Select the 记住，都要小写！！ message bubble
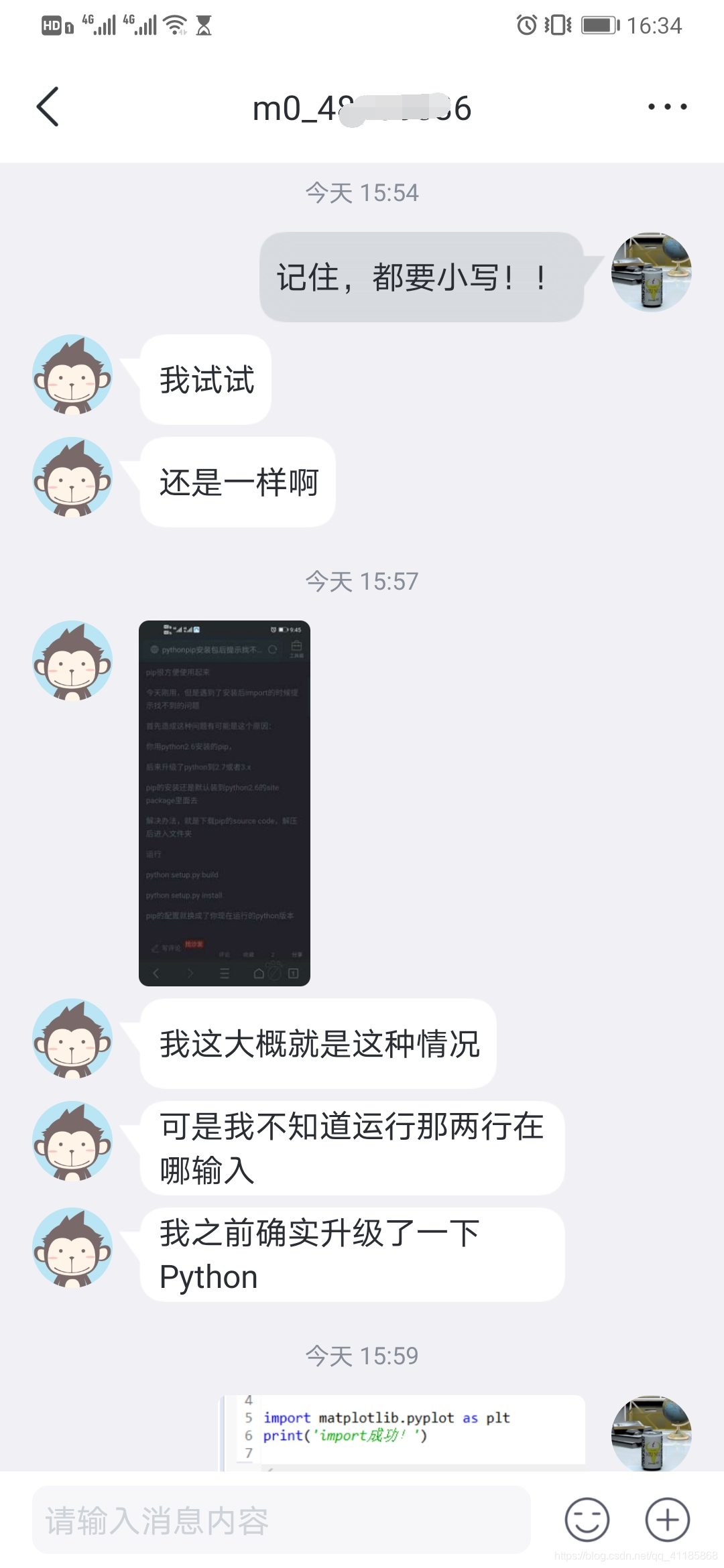This screenshot has width=724, height=1568. click(422, 277)
